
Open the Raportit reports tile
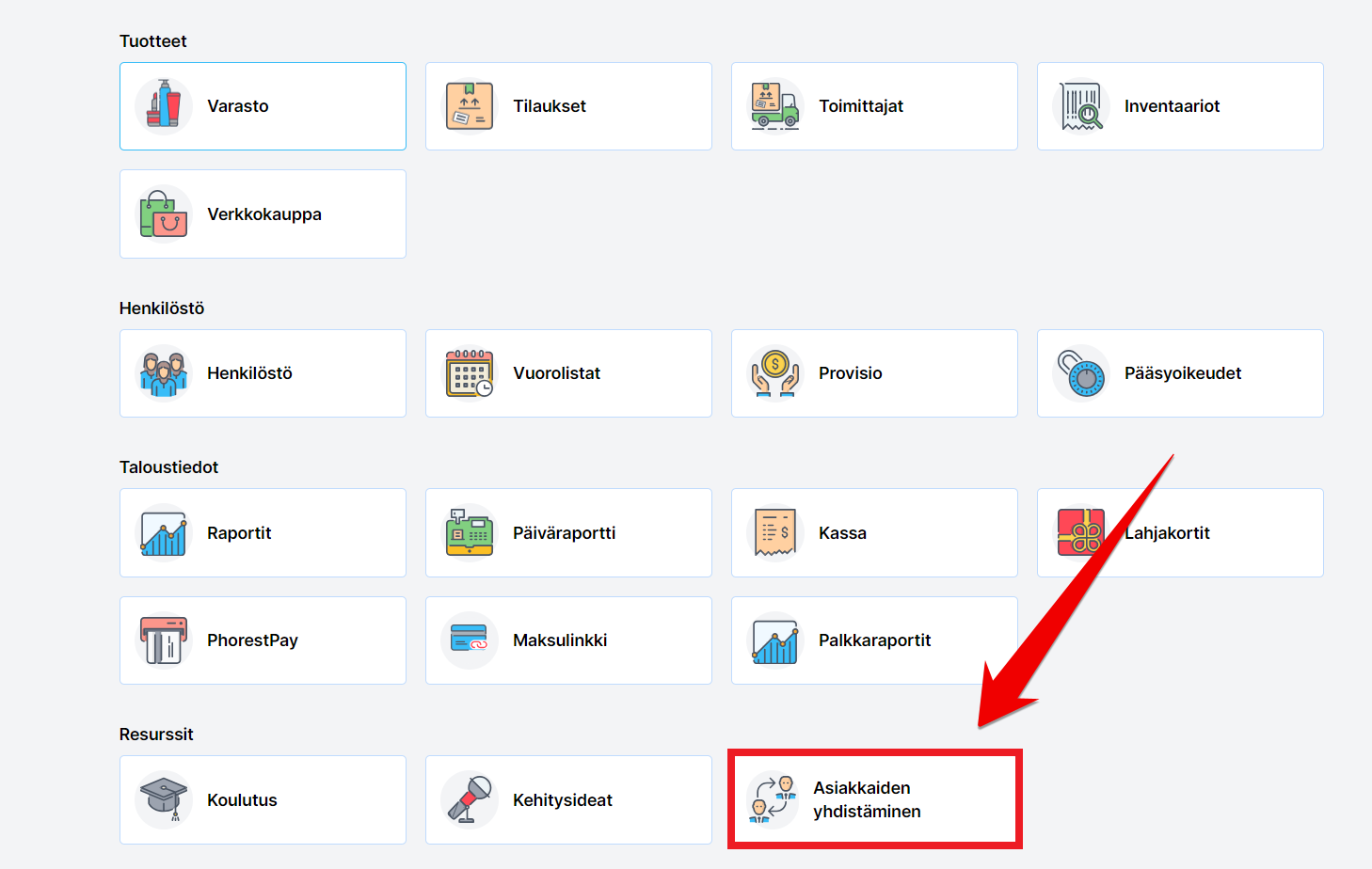click(263, 533)
